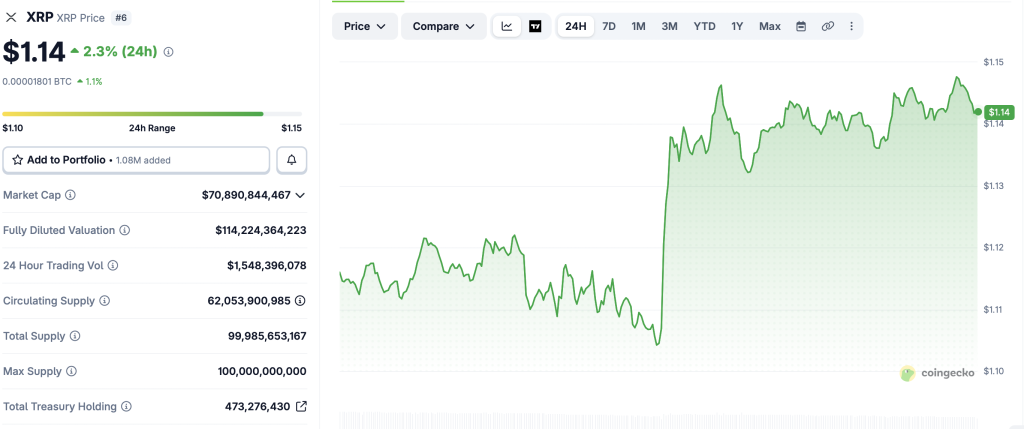Switch to line chart view icon
Screen dimensions: 1024x429
pos(507,26)
